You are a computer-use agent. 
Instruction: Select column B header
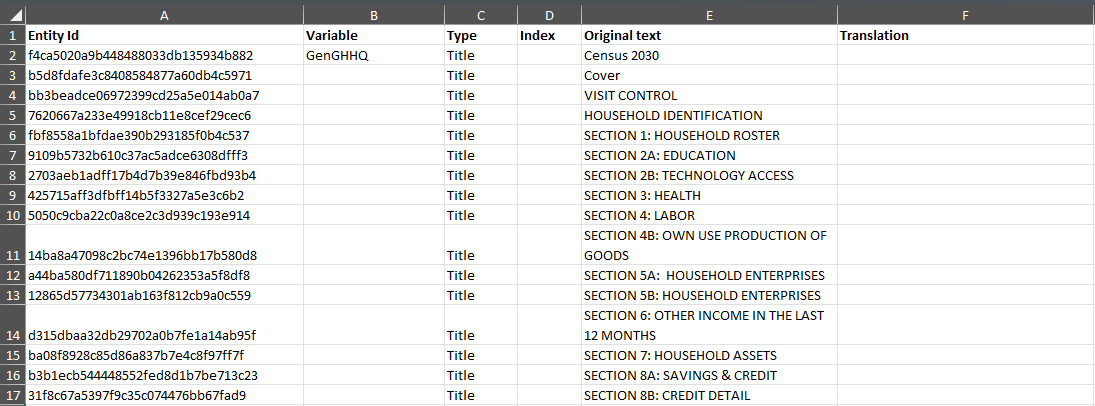[x=373, y=15]
